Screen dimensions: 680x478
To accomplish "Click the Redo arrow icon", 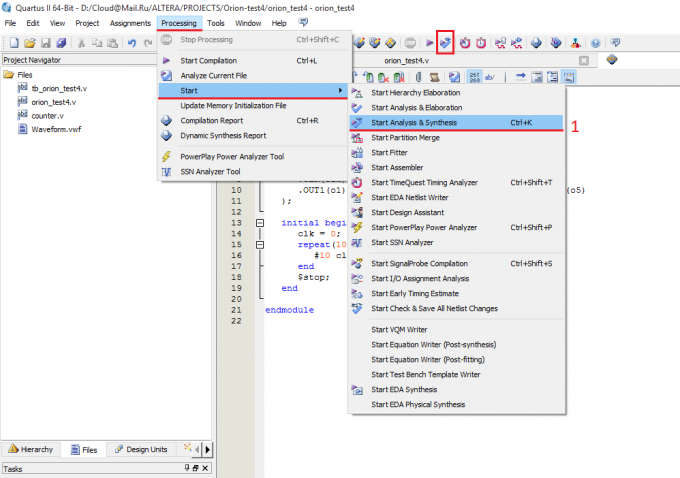I will [x=148, y=43].
